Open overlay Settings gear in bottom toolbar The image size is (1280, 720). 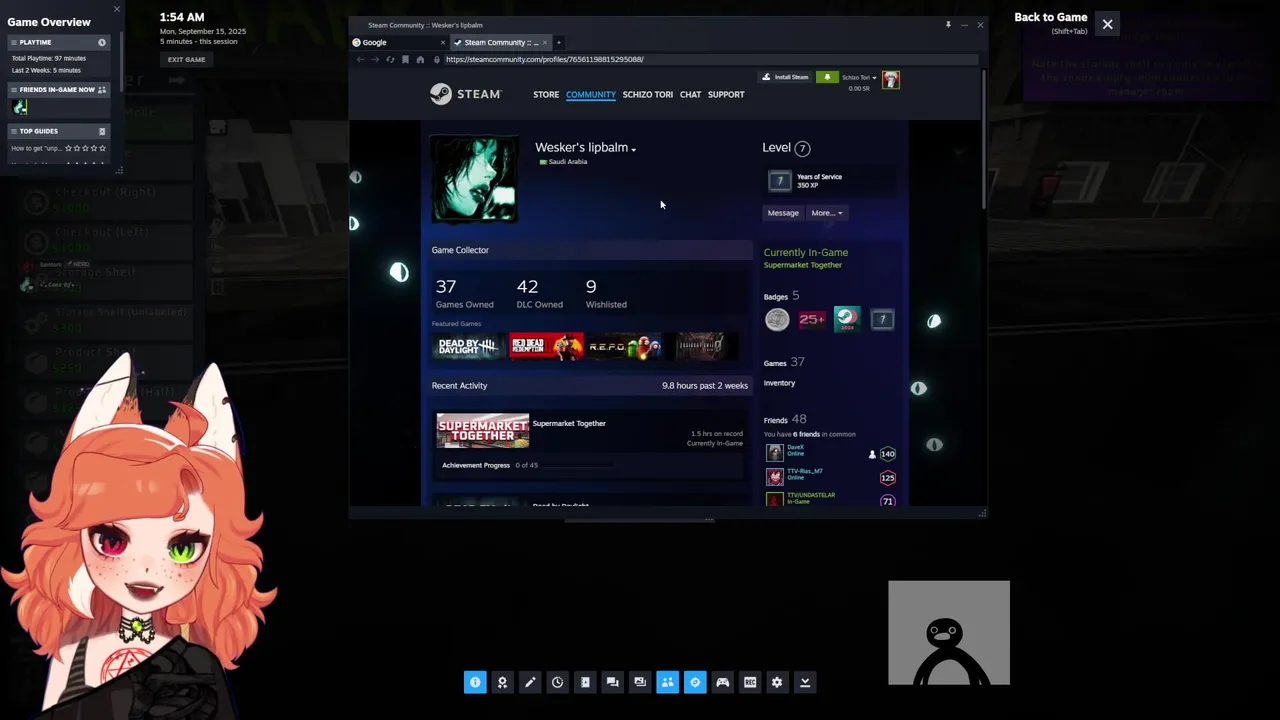point(777,682)
